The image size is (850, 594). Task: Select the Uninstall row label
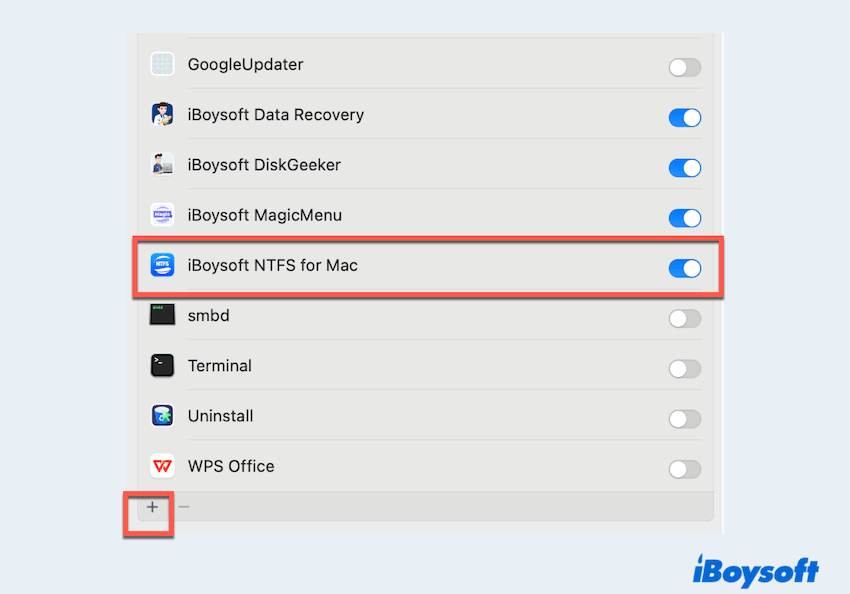[x=220, y=416]
